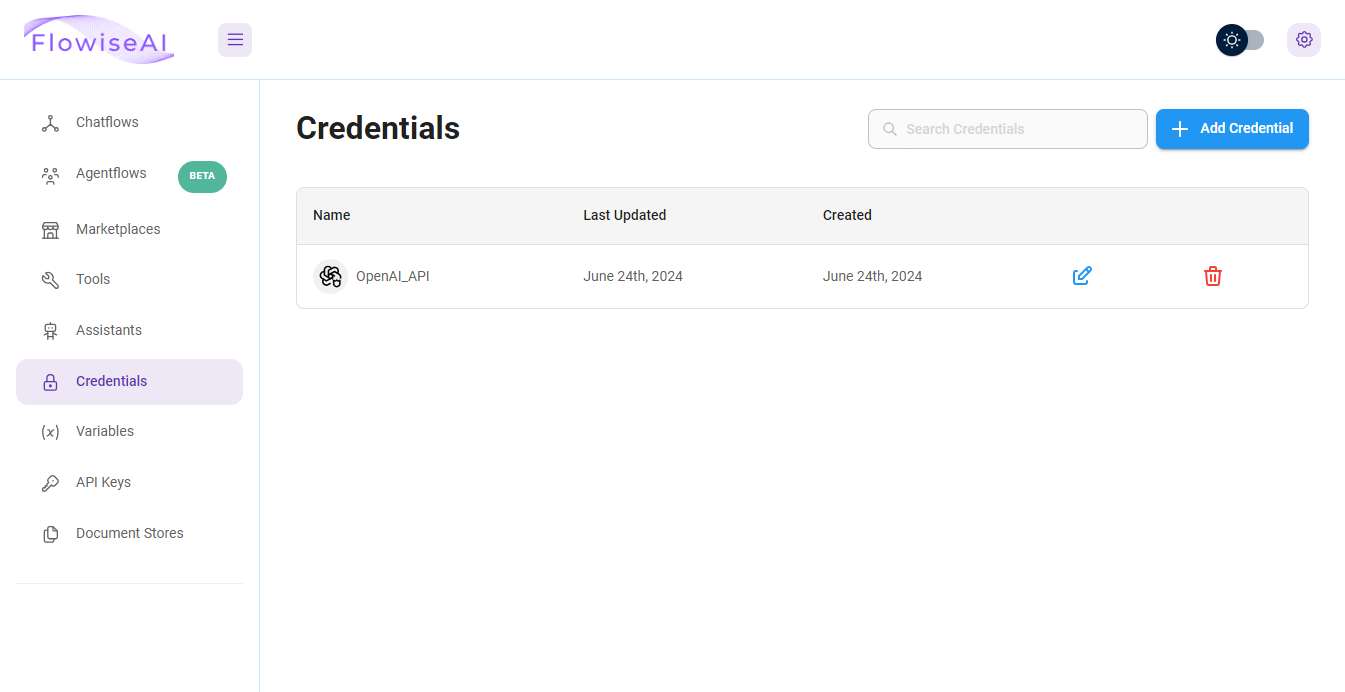Click the key icon for API Keys
This screenshot has height=692, width=1345.
pos(50,483)
